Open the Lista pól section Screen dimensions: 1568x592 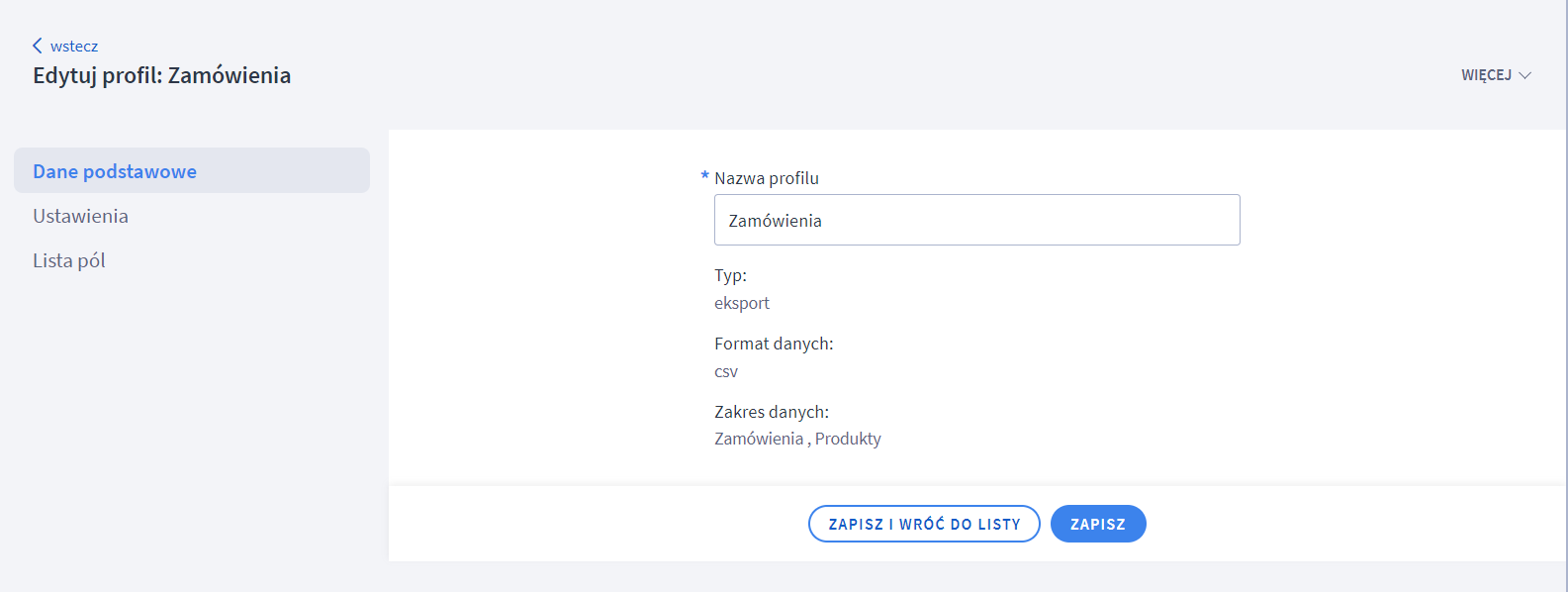pyautogui.click(x=69, y=260)
